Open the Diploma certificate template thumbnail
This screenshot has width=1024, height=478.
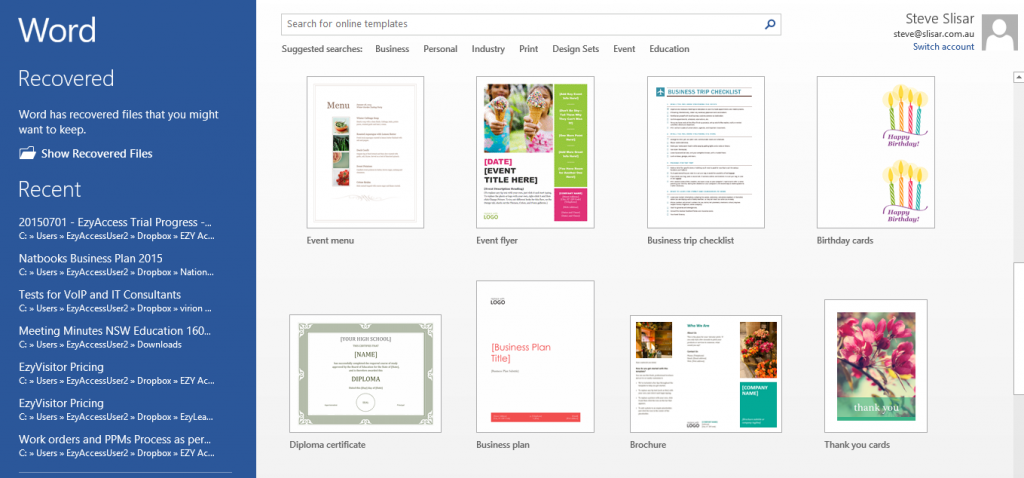365,374
